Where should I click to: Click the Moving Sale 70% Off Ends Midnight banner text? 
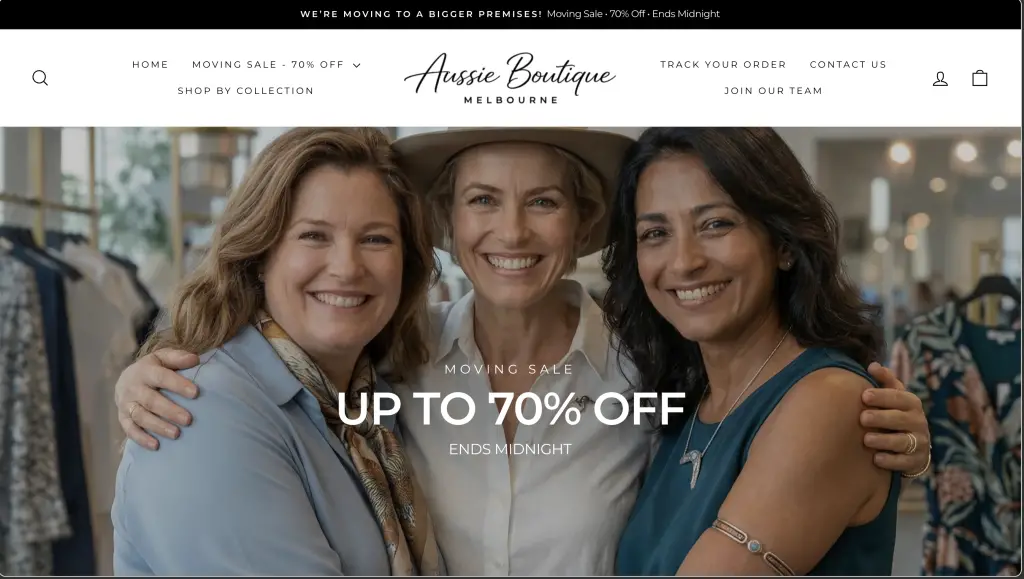click(633, 14)
